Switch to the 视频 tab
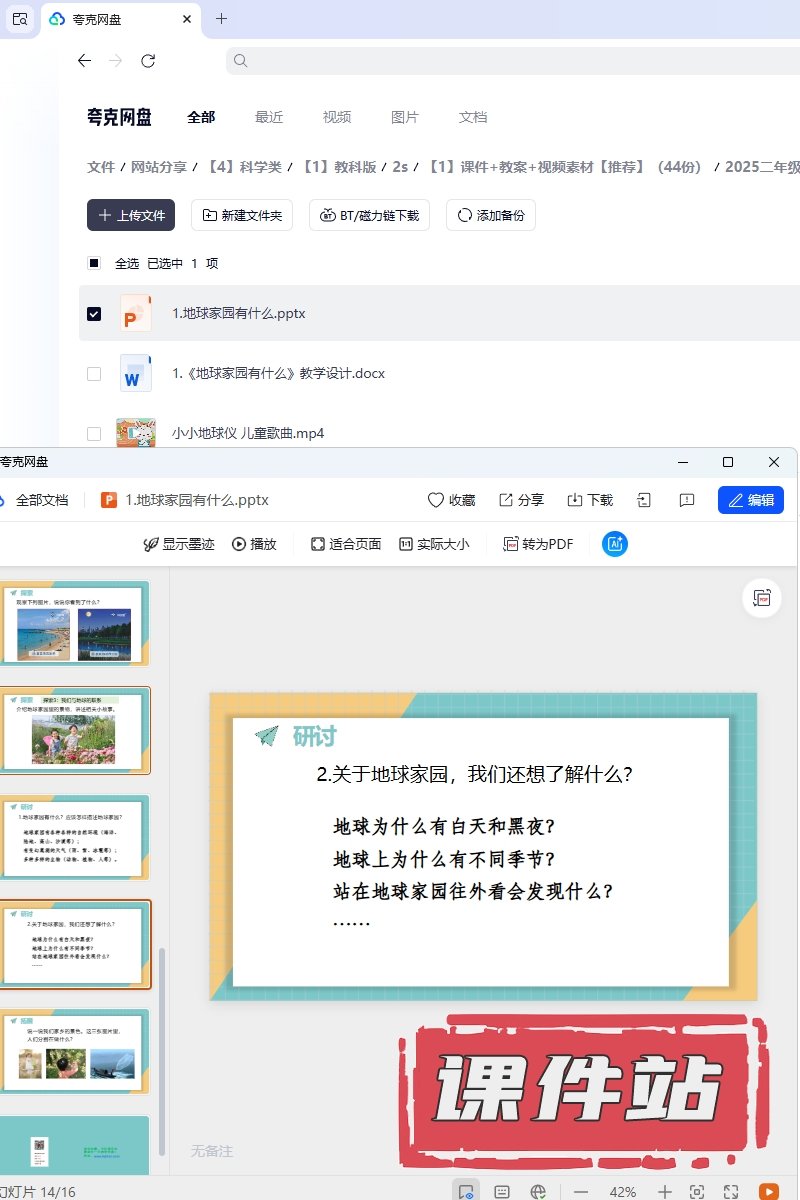 tap(337, 117)
